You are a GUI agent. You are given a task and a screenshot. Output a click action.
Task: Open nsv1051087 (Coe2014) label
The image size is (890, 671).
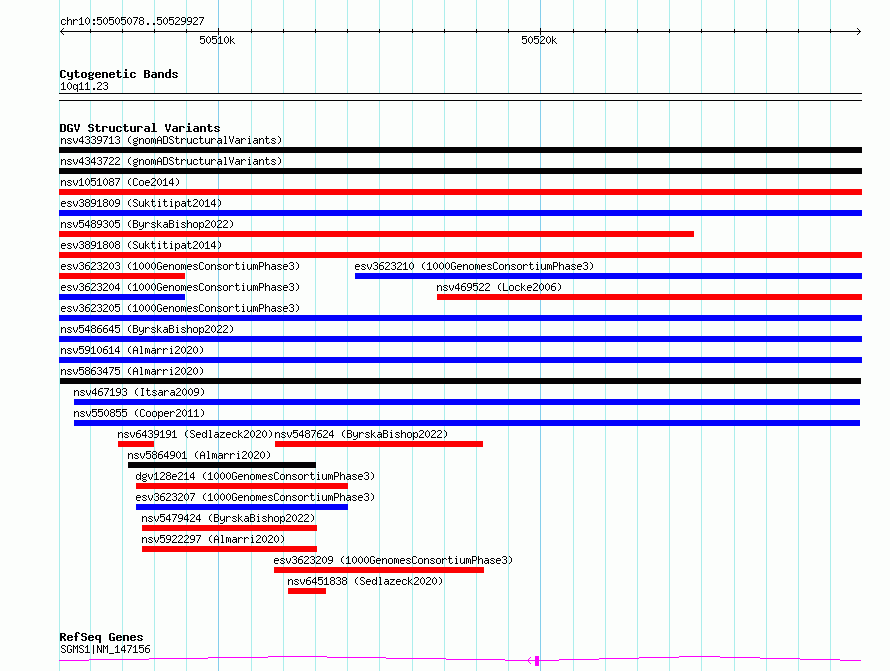coord(120,182)
